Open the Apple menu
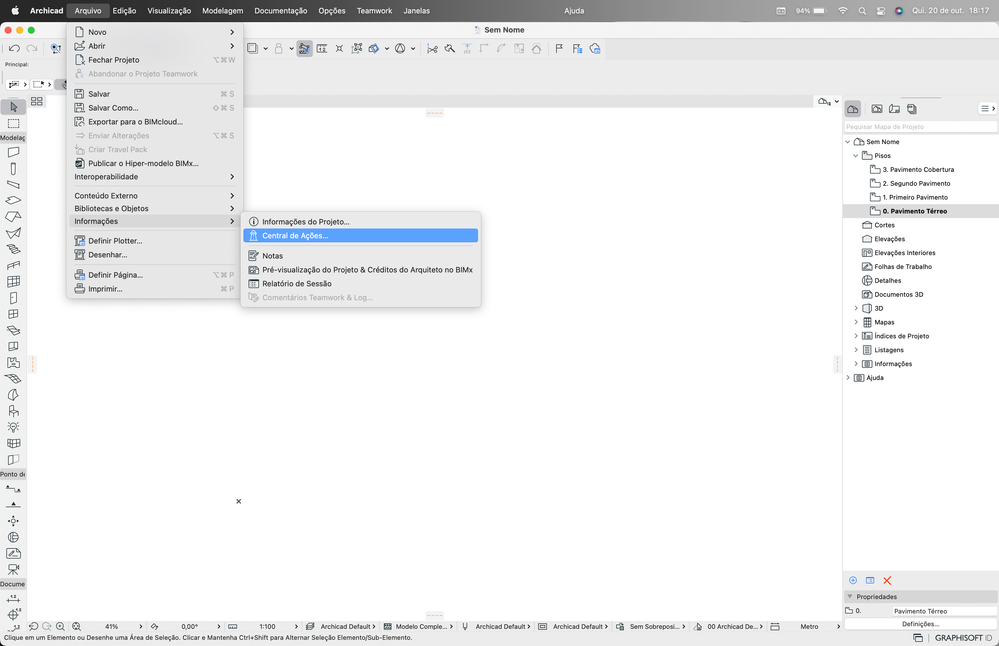The width and height of the screenshot is (999, 646). pyautogui.click(x=15, y=11)
